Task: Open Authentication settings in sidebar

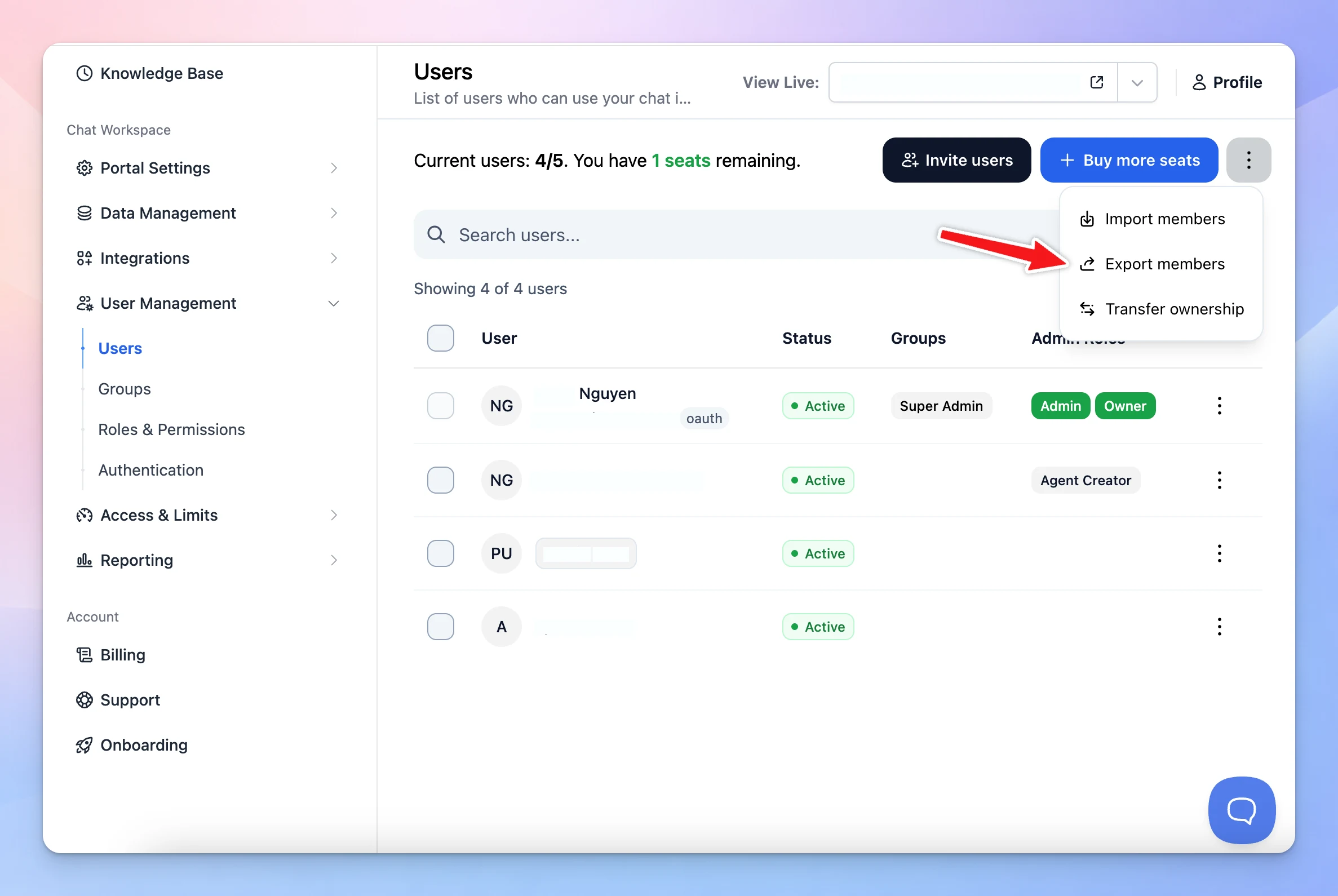Action: 151,471
